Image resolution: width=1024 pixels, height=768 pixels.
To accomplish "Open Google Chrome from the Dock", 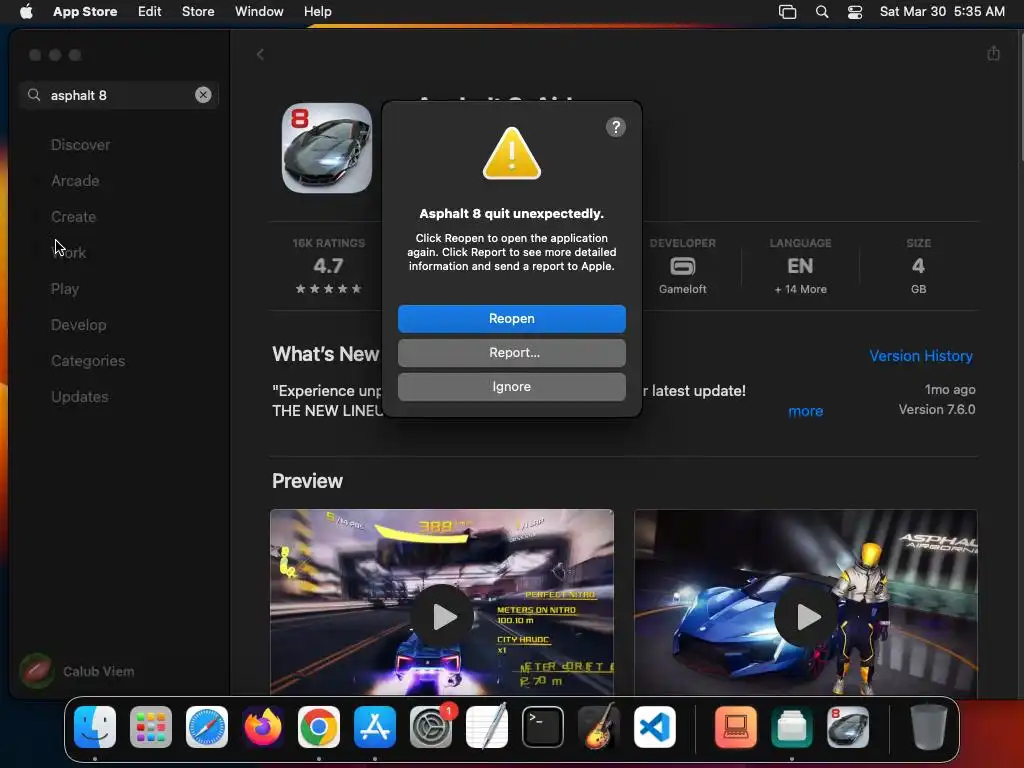I will click(x=319, y=727).
